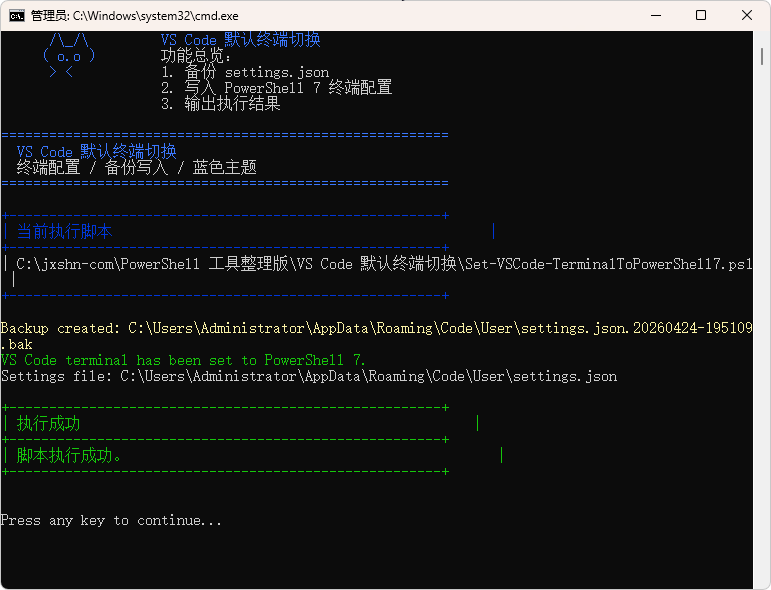Click the green '执行成功' box label
Image resolution: width=771 pixels, height=590 pixels.
(48, 424)
